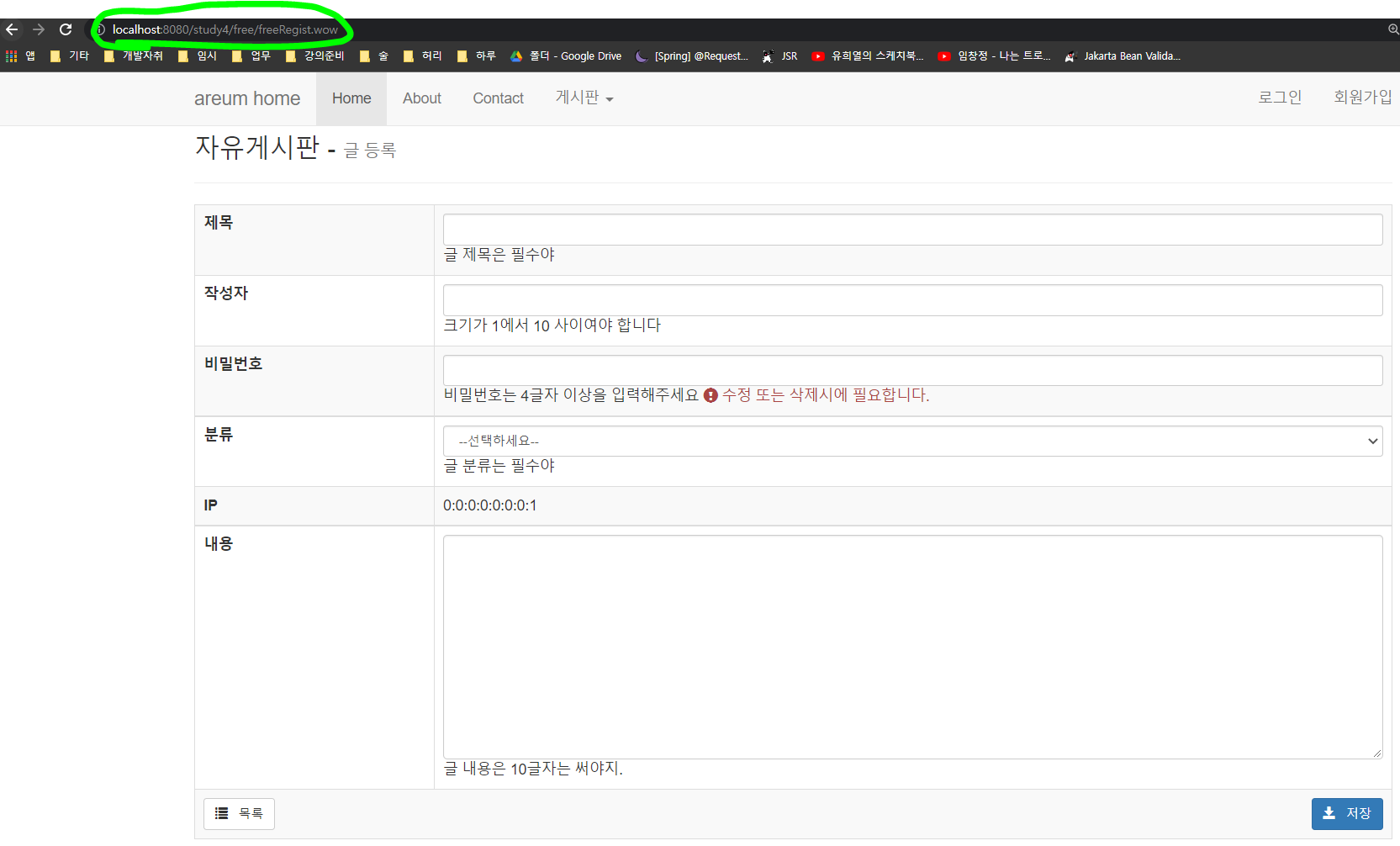Open the [Spring] @Request bookmark
This screenshot has width=1400, height=846.
691,56
